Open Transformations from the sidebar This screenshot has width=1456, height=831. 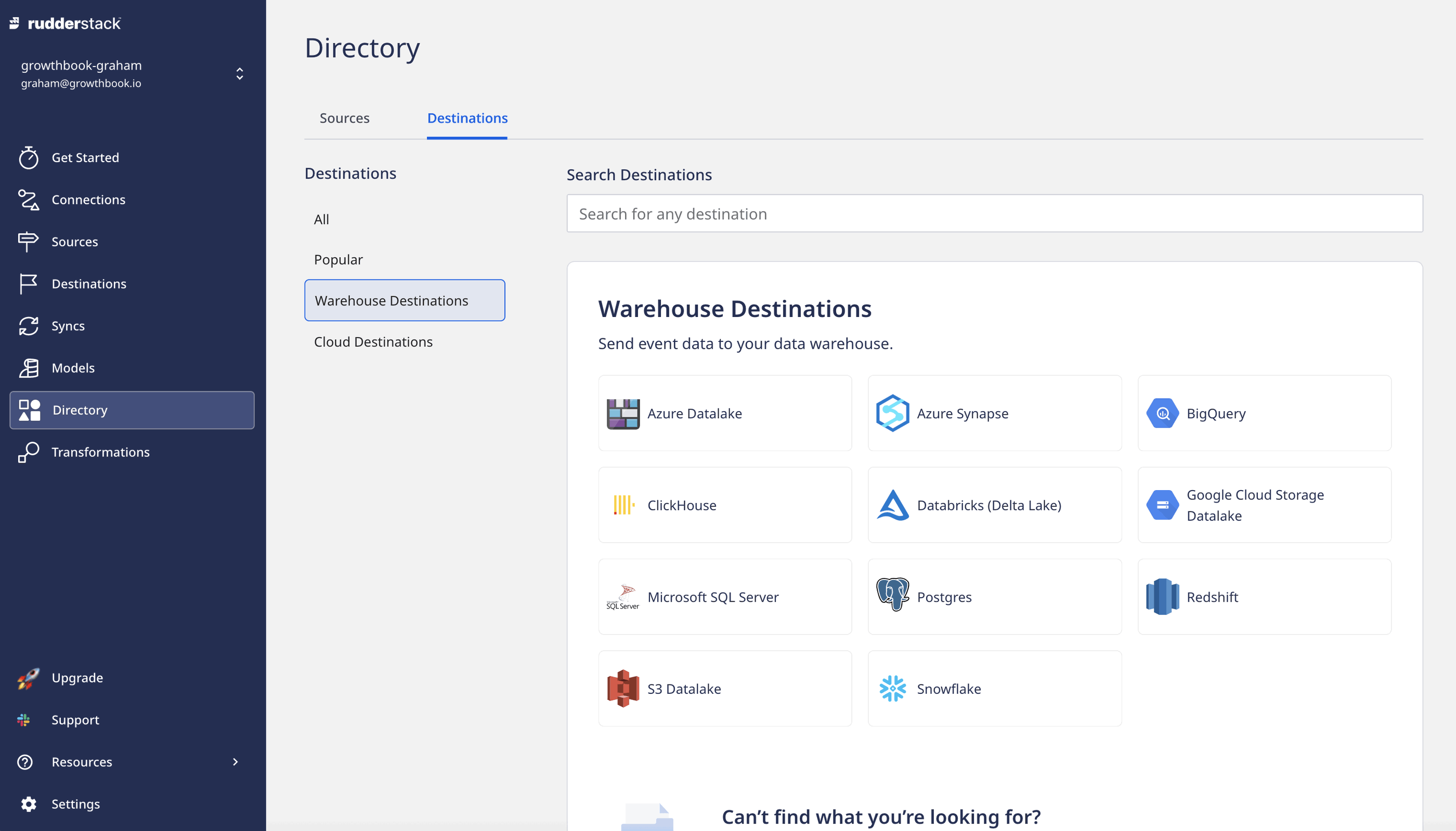click(100, 452)
